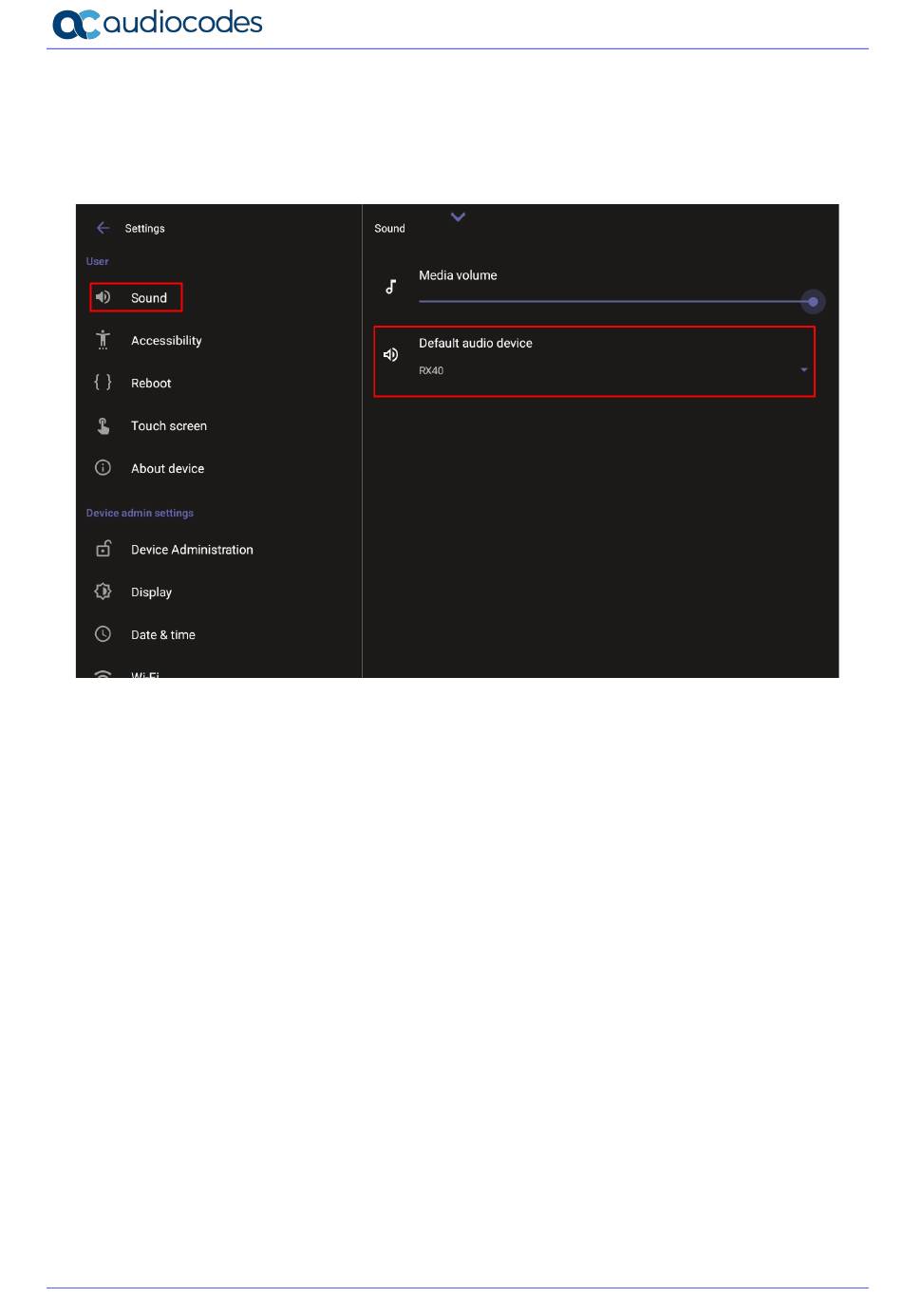Click the Default audio device speaker icon

390,354
